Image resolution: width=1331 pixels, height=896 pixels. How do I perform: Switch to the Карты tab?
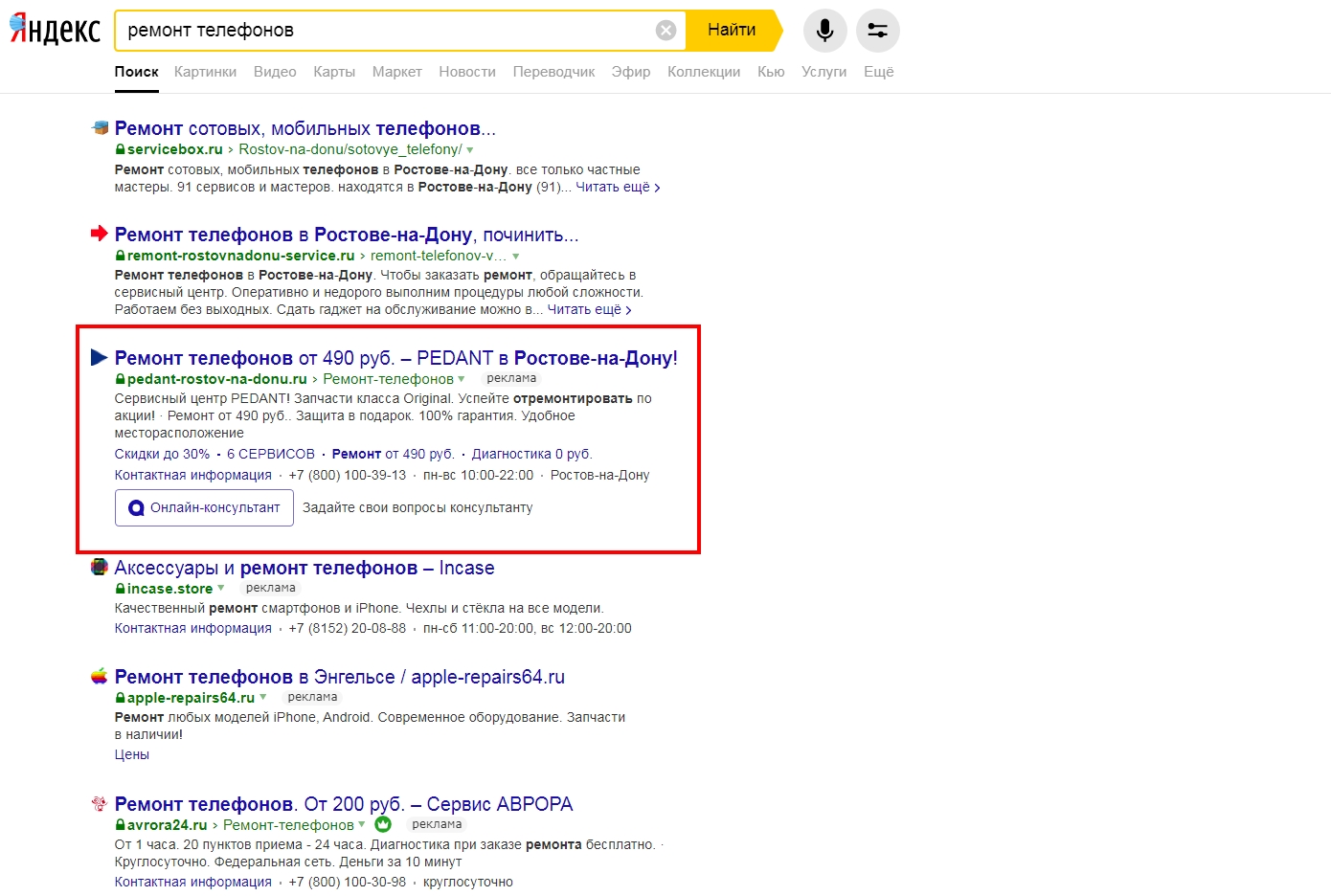tap(334, 72)
